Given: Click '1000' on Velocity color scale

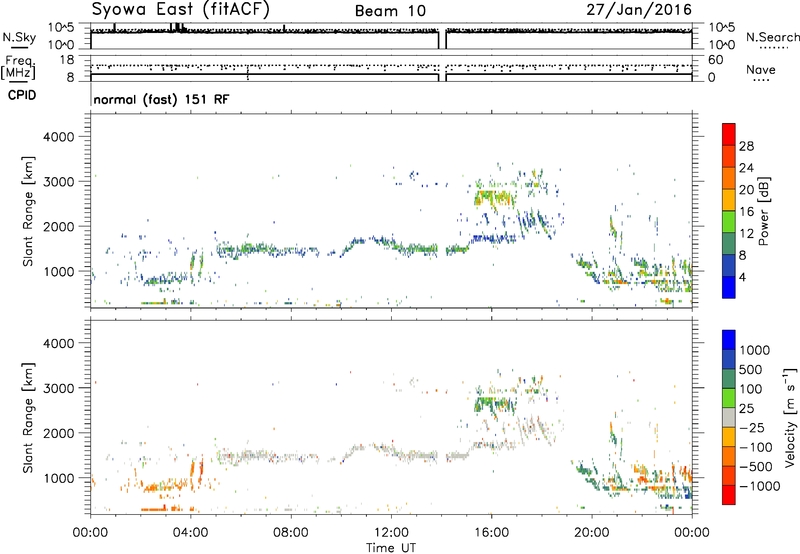Looking at the screenshot, I should 755,350.
